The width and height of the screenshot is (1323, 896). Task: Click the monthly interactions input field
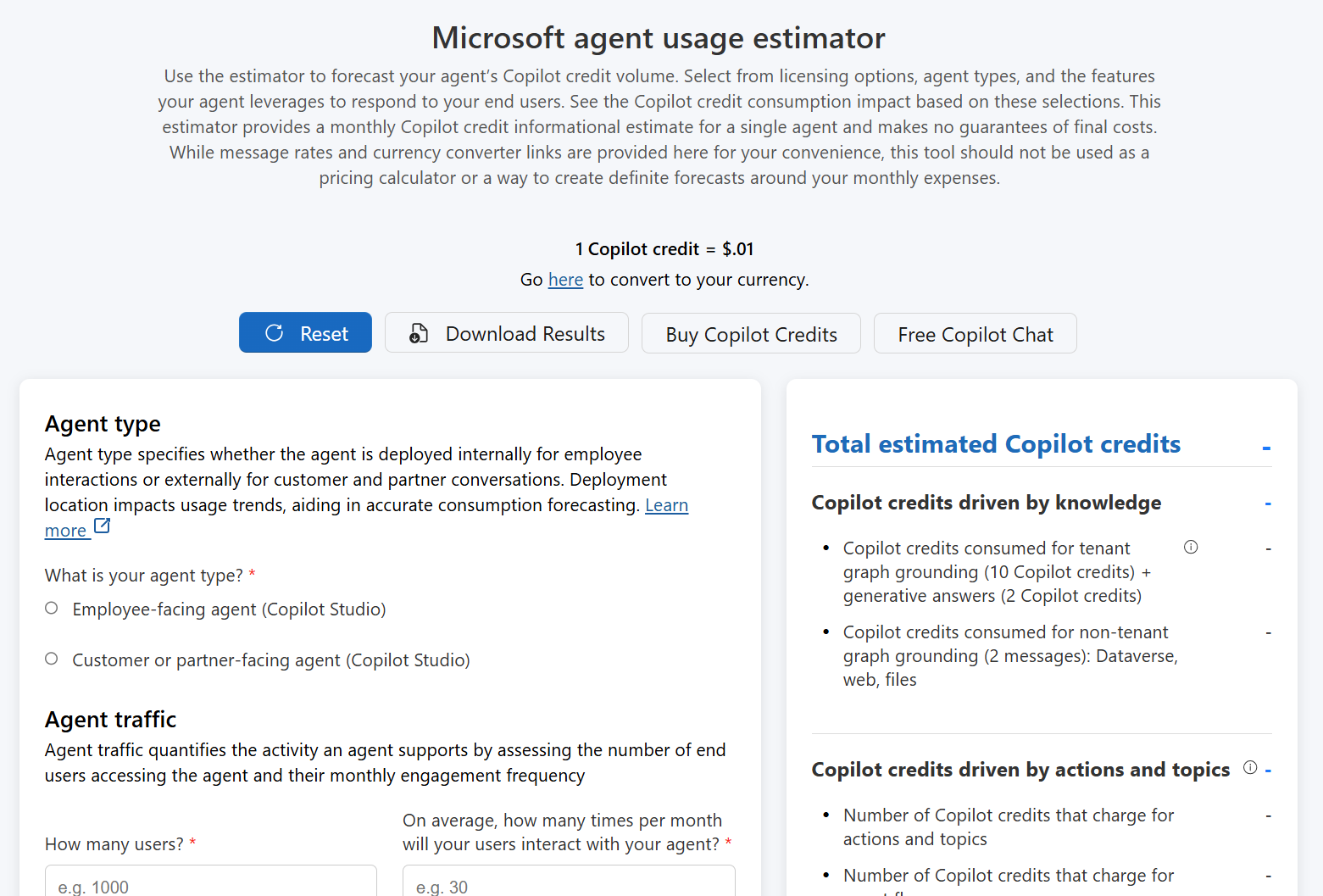(x=568, y=883)
